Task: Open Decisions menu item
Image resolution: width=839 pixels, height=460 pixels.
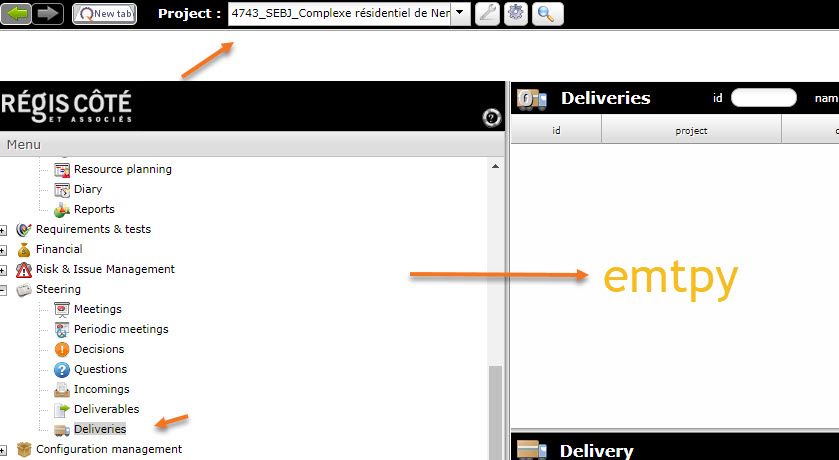Action: 99,349
